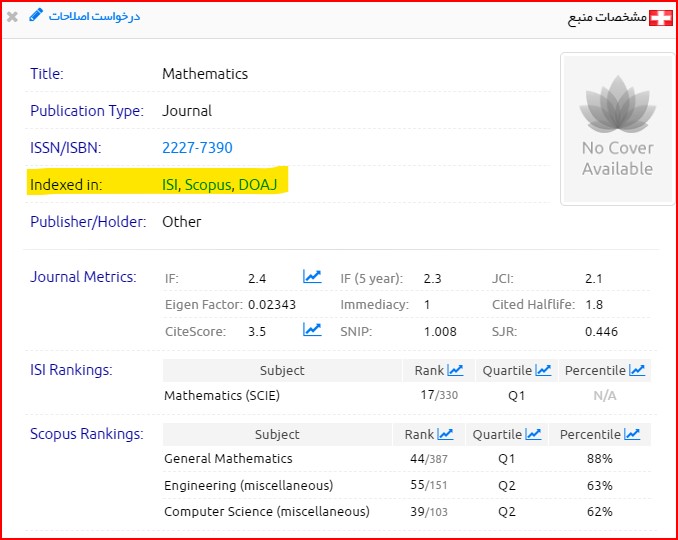This screenshot has width=678, height=540.
Task: Click the Scopus indexed-in link
Action: pos(207,185)
